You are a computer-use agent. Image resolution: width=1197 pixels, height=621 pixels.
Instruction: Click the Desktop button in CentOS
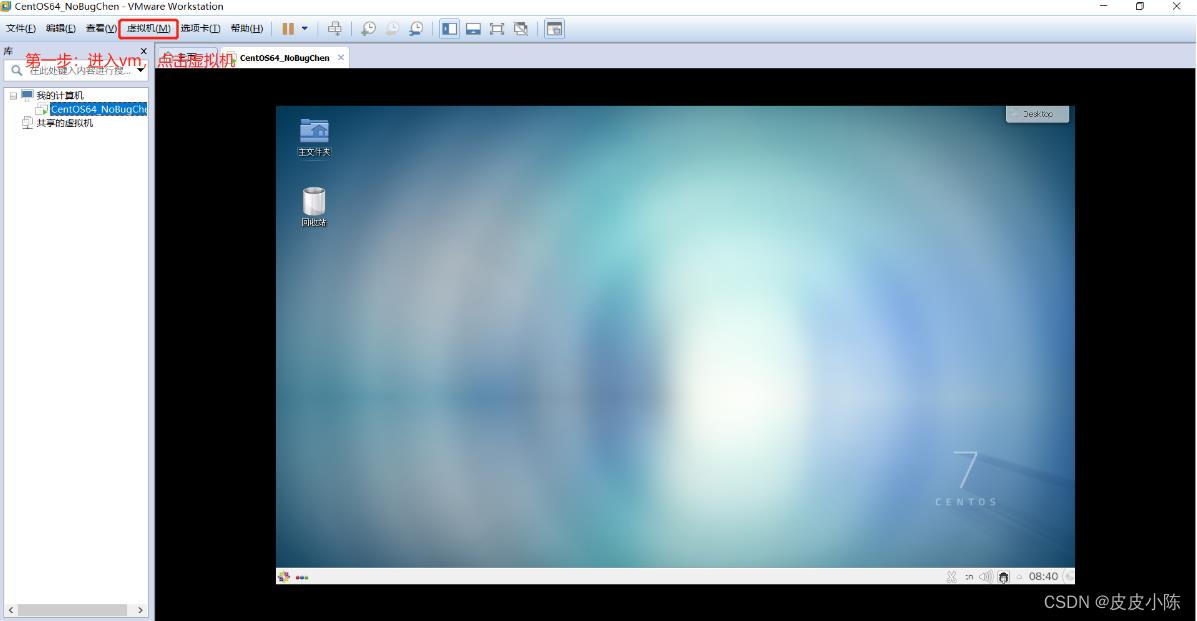1037,114
